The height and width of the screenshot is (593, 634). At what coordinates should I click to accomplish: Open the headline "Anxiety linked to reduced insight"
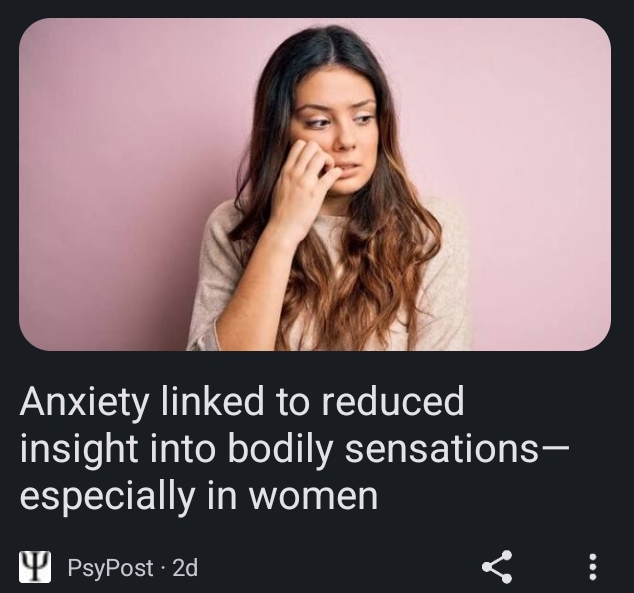(294, 448)
